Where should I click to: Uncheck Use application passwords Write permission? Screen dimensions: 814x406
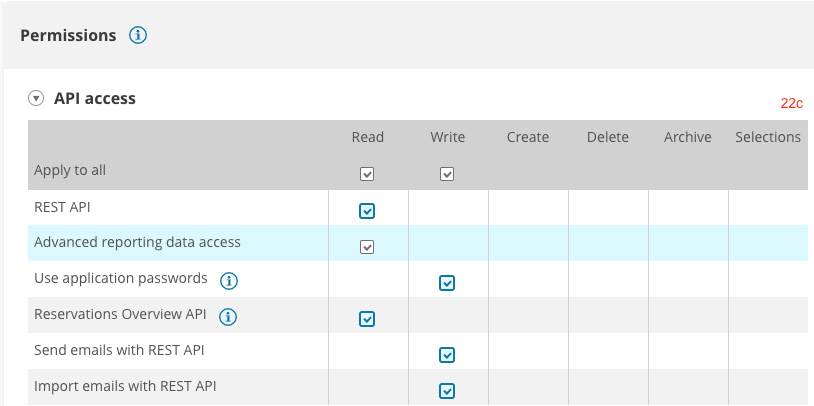447,283
